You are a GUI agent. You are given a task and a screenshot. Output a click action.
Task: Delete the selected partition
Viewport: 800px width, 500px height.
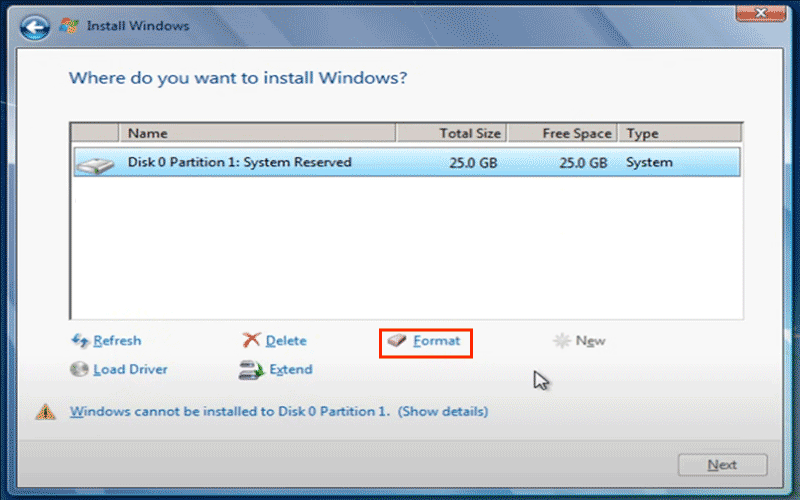tap(286, 340)
